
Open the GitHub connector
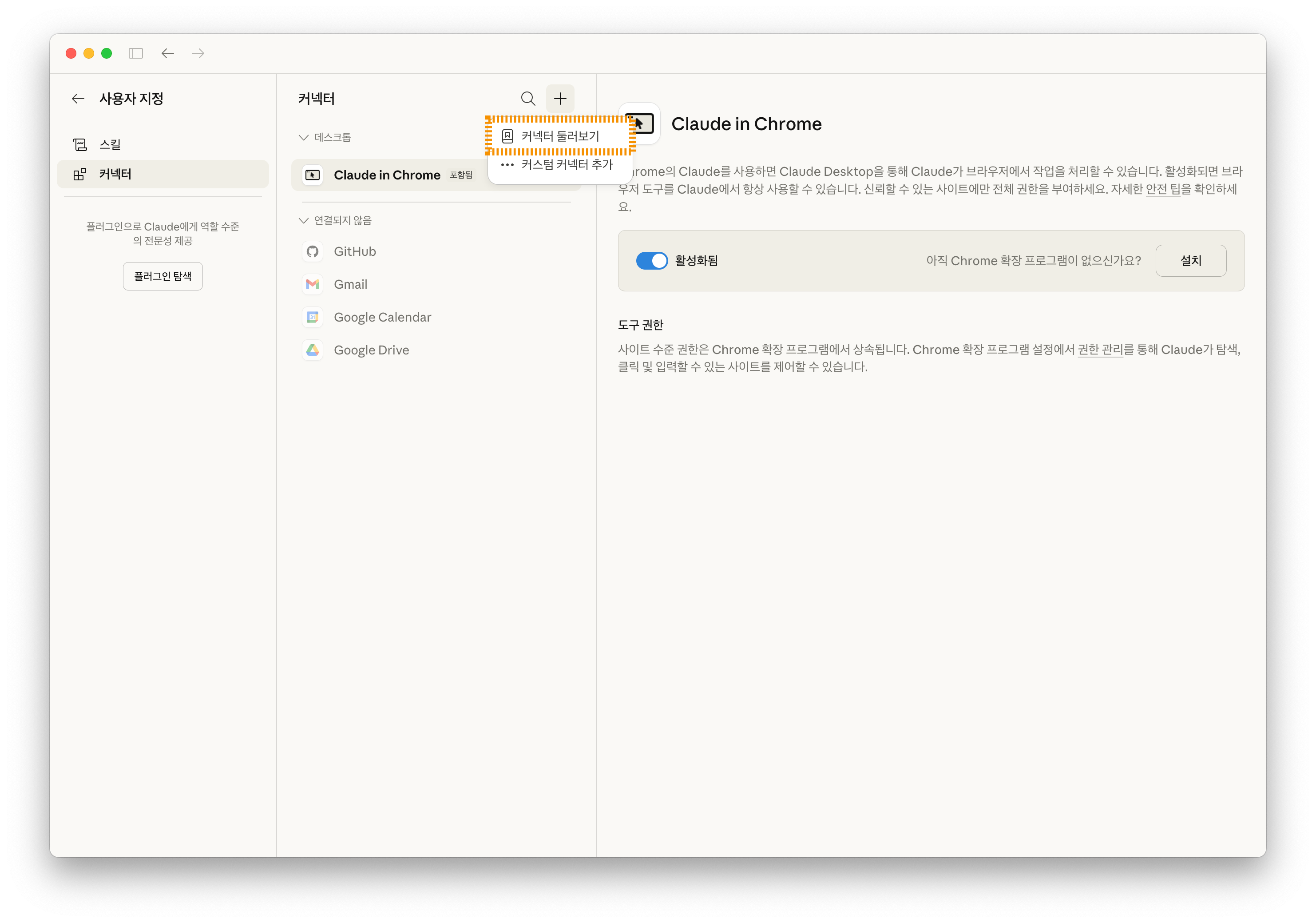click(x=354, y=251)
